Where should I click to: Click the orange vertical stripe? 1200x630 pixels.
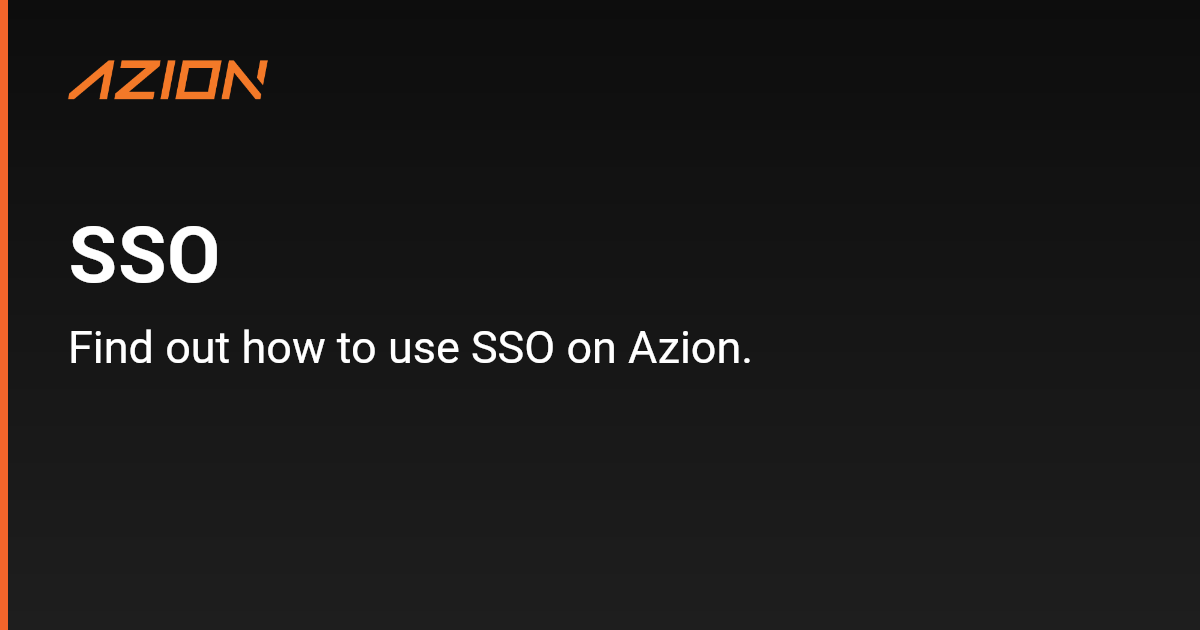pyautogui.click(x=4, y=315)
